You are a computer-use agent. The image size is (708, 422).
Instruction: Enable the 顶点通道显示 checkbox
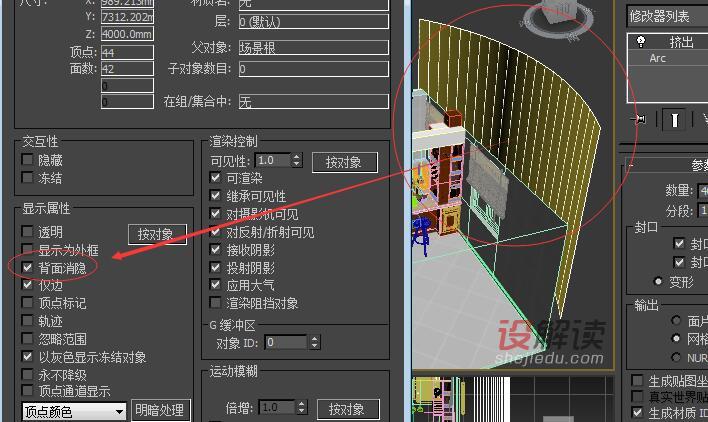click(x=28, y=390)
